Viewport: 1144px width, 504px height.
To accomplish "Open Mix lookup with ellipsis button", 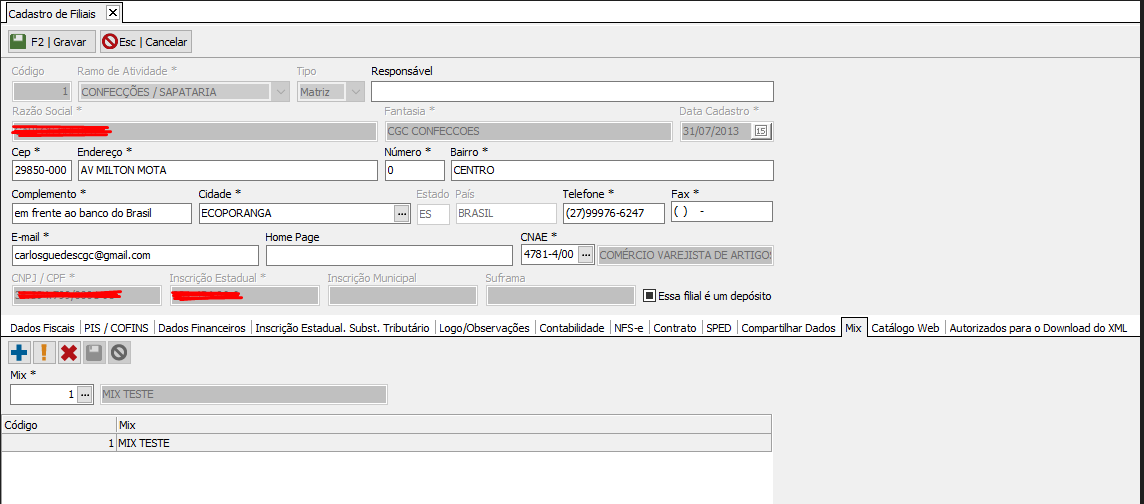I will point(85,394).
